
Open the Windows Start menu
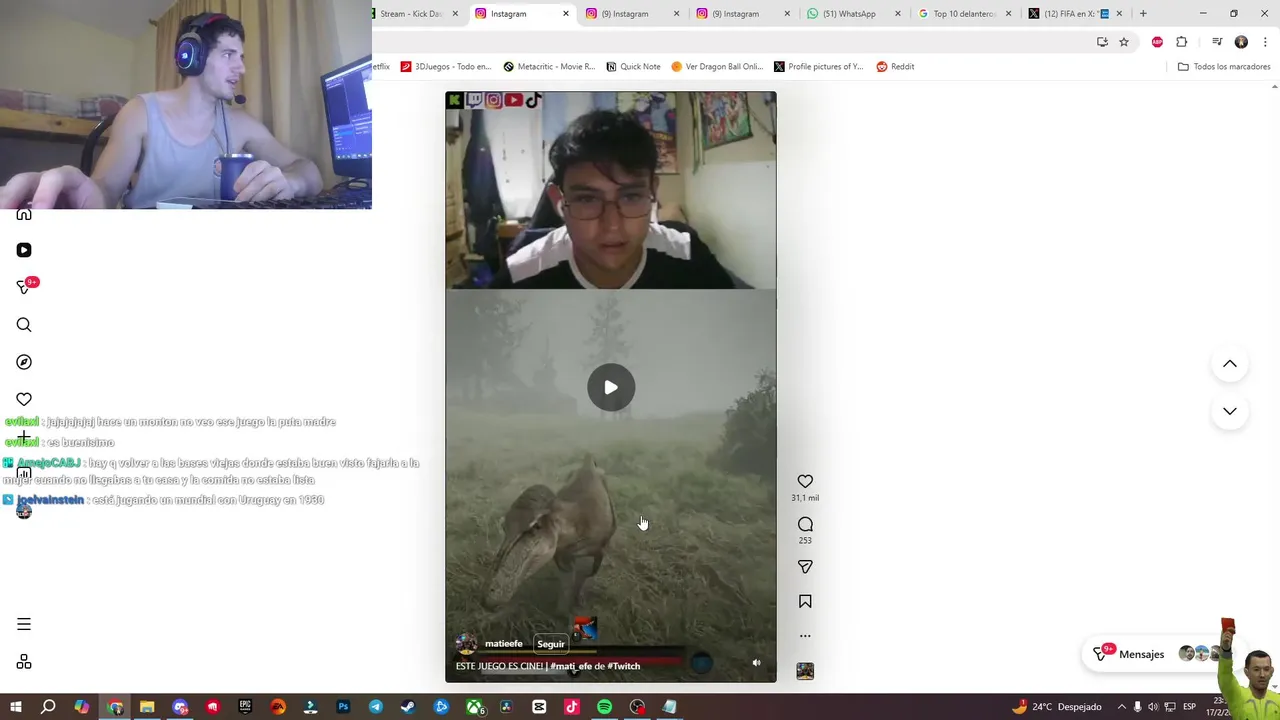pyautogui.click(x=15, y=707)
